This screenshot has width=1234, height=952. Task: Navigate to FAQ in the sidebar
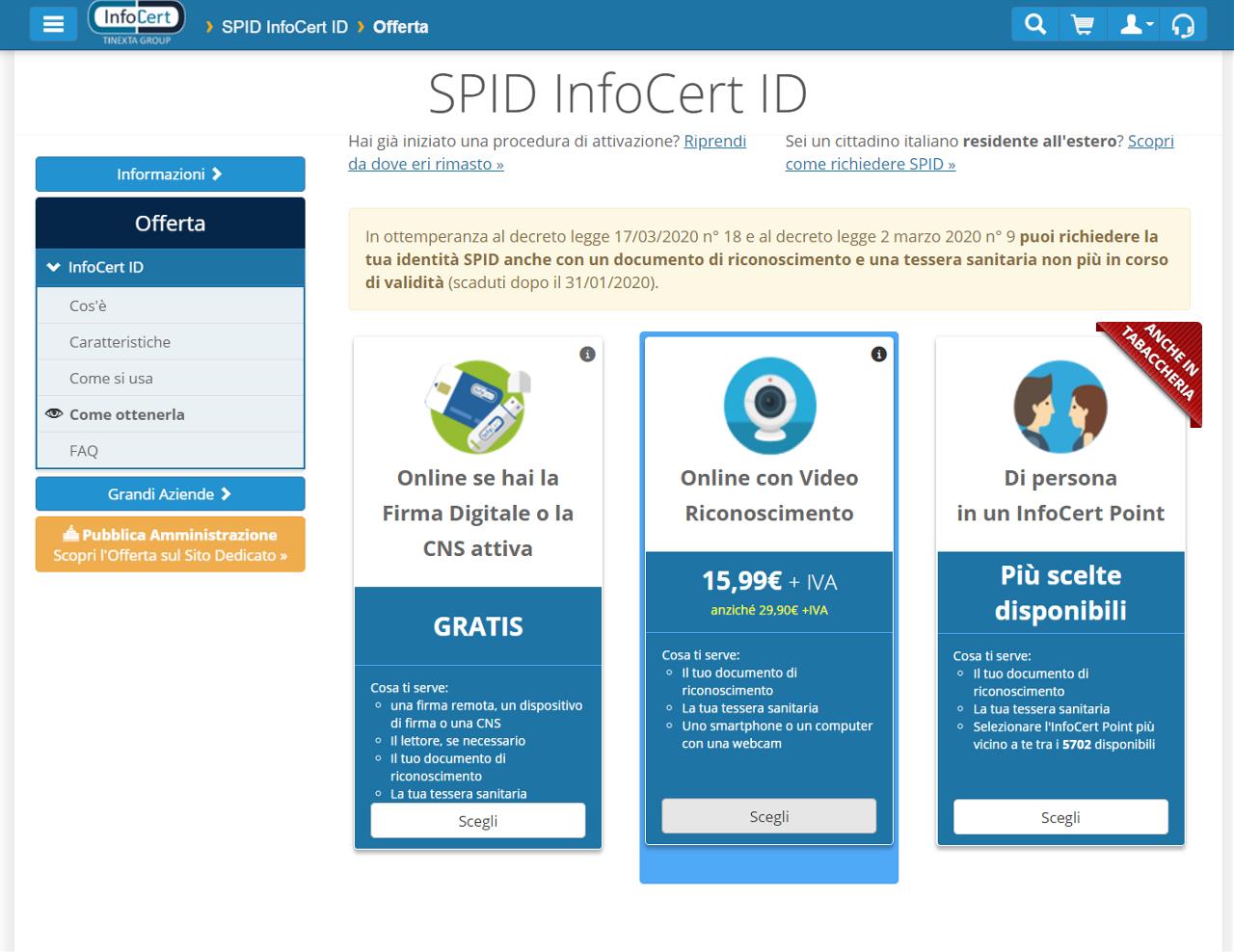point(84,450)
